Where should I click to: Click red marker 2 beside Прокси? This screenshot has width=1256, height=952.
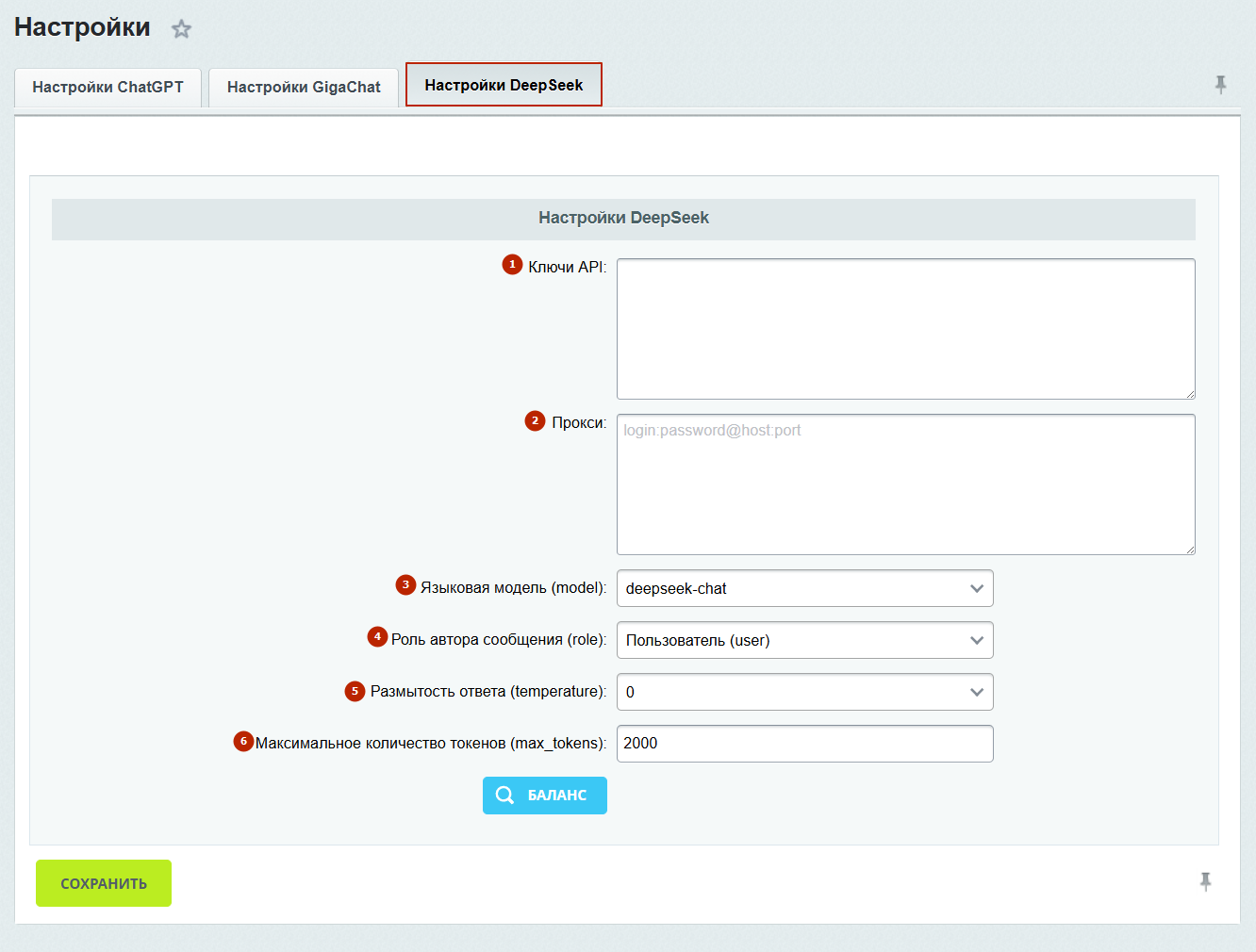tap(535, 420)
